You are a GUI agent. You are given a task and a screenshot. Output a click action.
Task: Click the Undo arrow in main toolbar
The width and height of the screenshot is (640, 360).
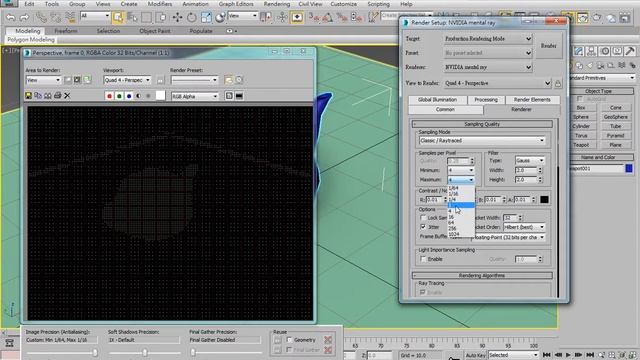click(11, 17)
